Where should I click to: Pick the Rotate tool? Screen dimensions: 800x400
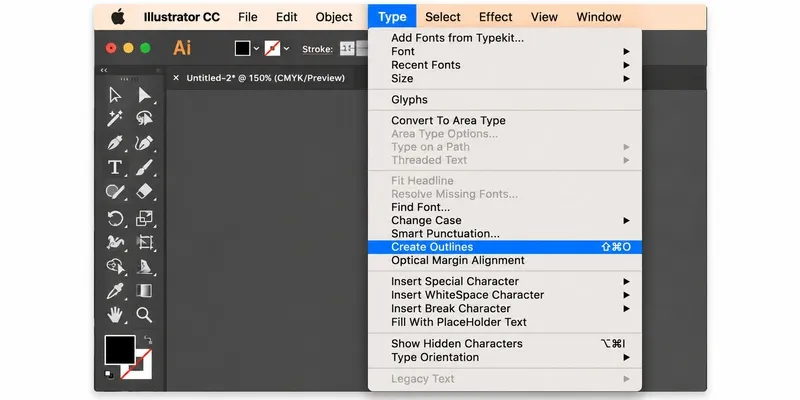click(x=115, y=219)
